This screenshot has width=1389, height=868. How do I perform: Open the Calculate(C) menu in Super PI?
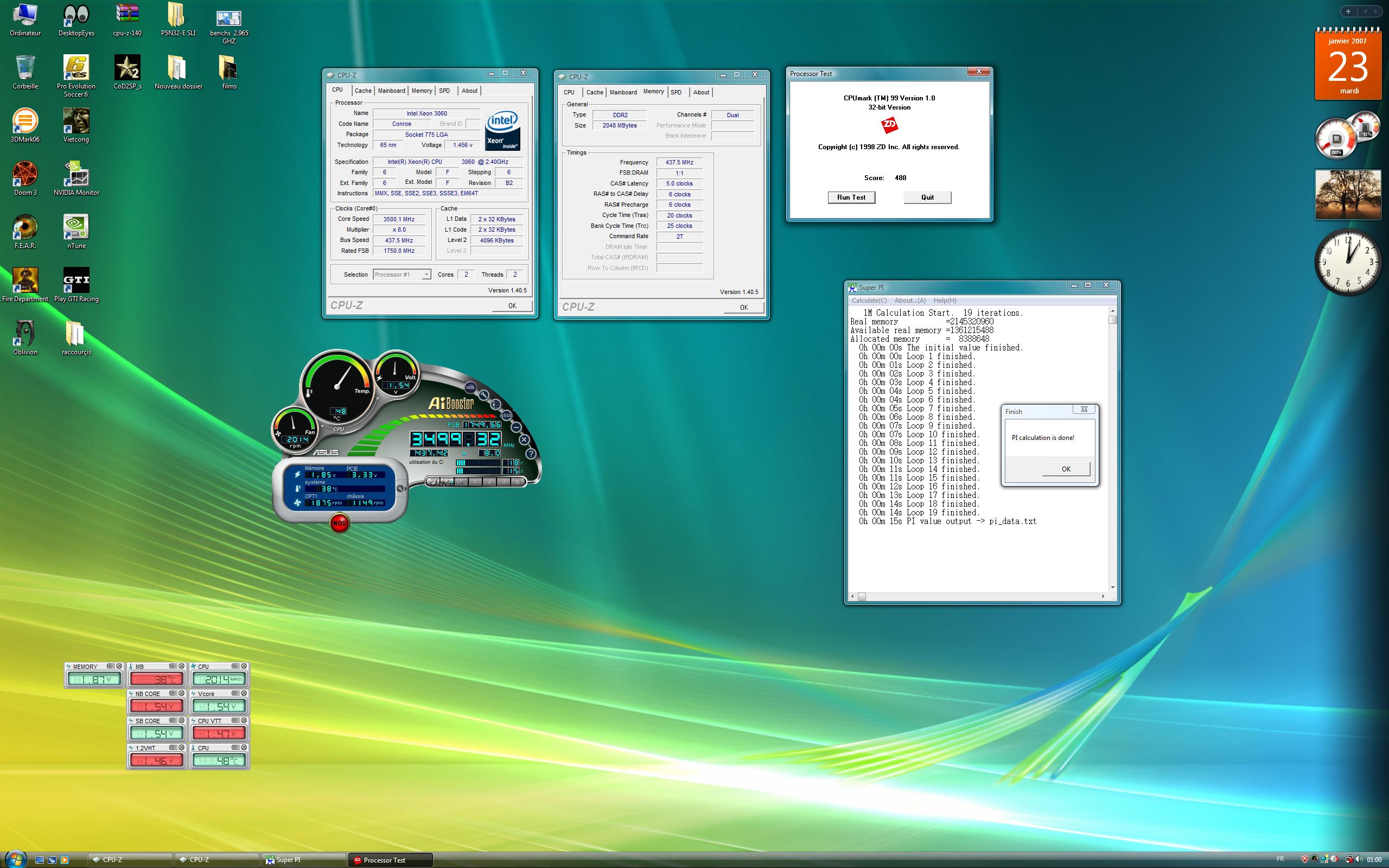(869, 300)
